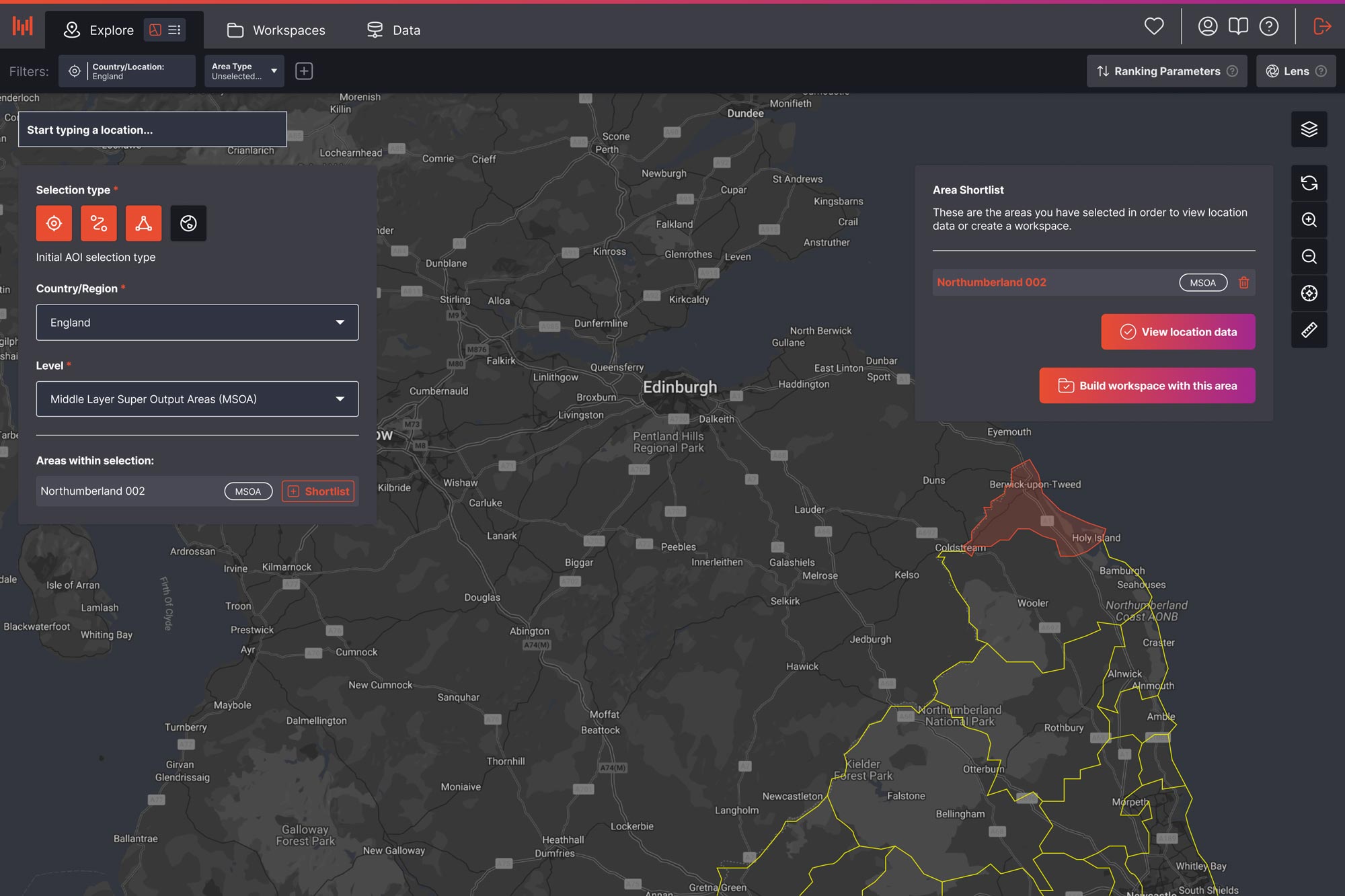Zoom out on the map
This screenshot has width=1345, height=896.
click(x=1309, y=257)
